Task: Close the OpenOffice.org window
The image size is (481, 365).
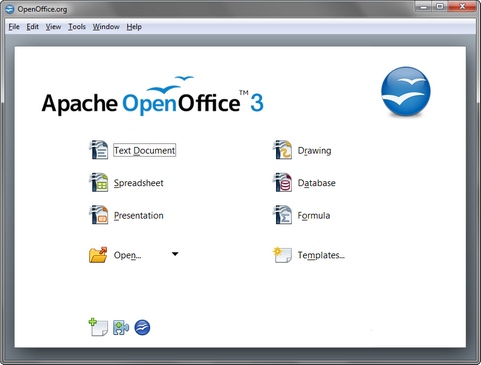Action: [x=462, y=6]
